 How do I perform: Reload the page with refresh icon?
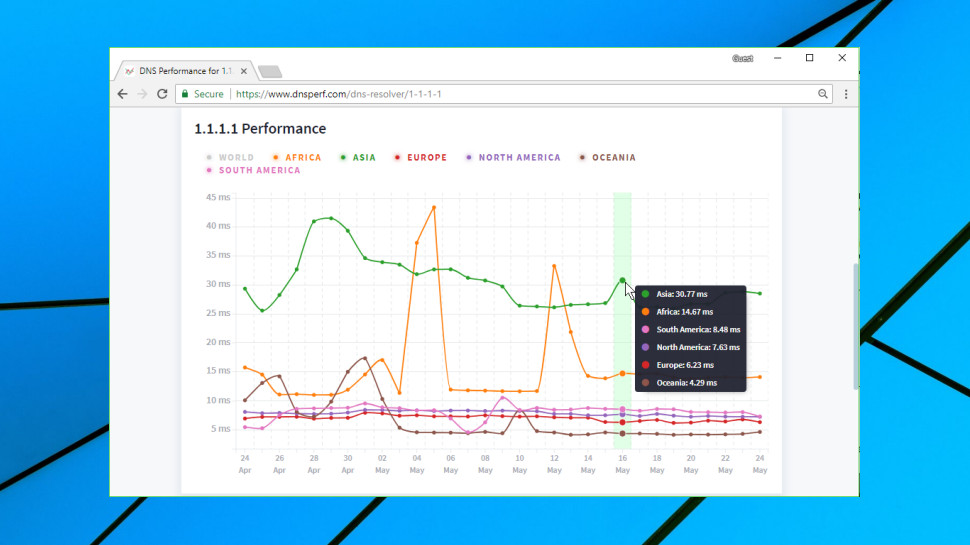point(162,94)
